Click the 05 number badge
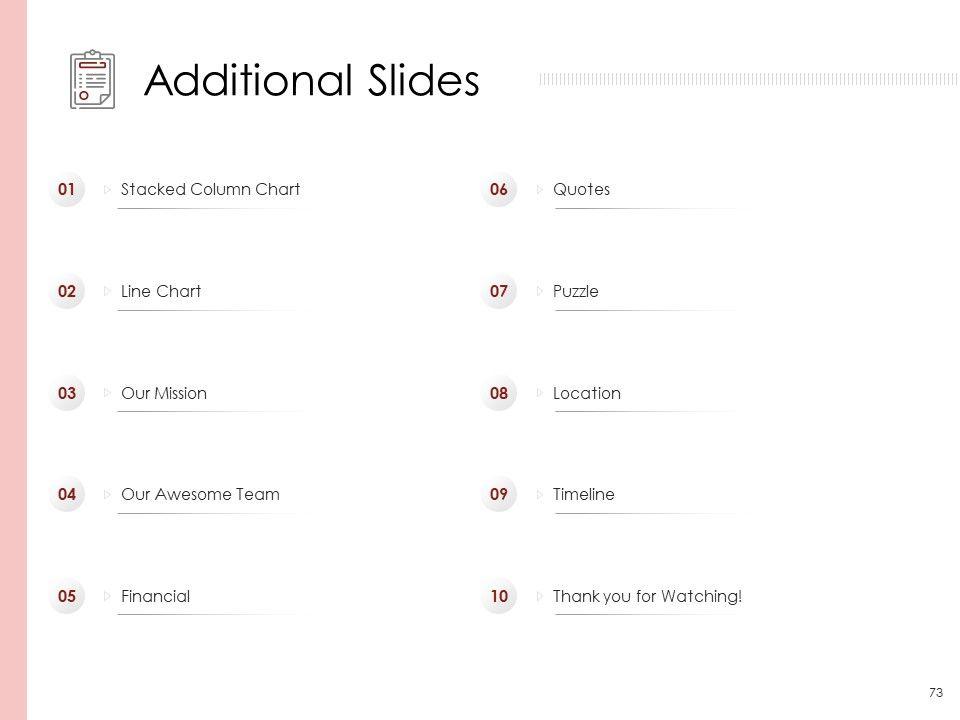This screenshot has width=960, height=720. [67, 597]
